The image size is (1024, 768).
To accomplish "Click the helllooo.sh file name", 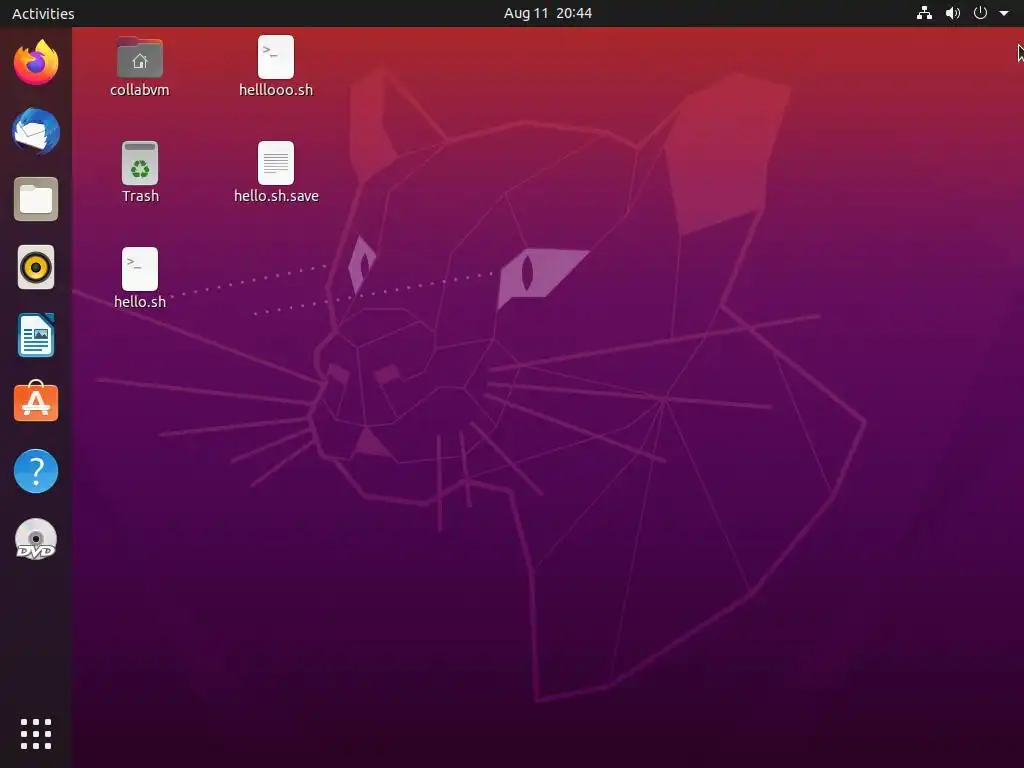I will point(276,90).
